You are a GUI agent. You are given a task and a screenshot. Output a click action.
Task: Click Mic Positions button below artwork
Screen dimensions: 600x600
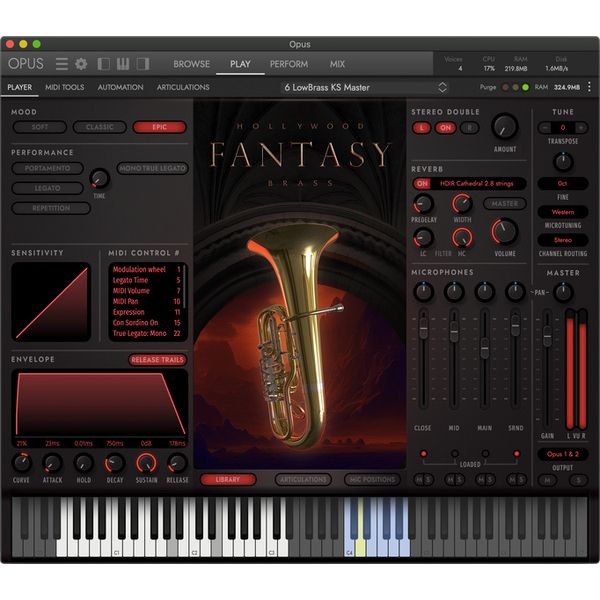coord(372,479)
